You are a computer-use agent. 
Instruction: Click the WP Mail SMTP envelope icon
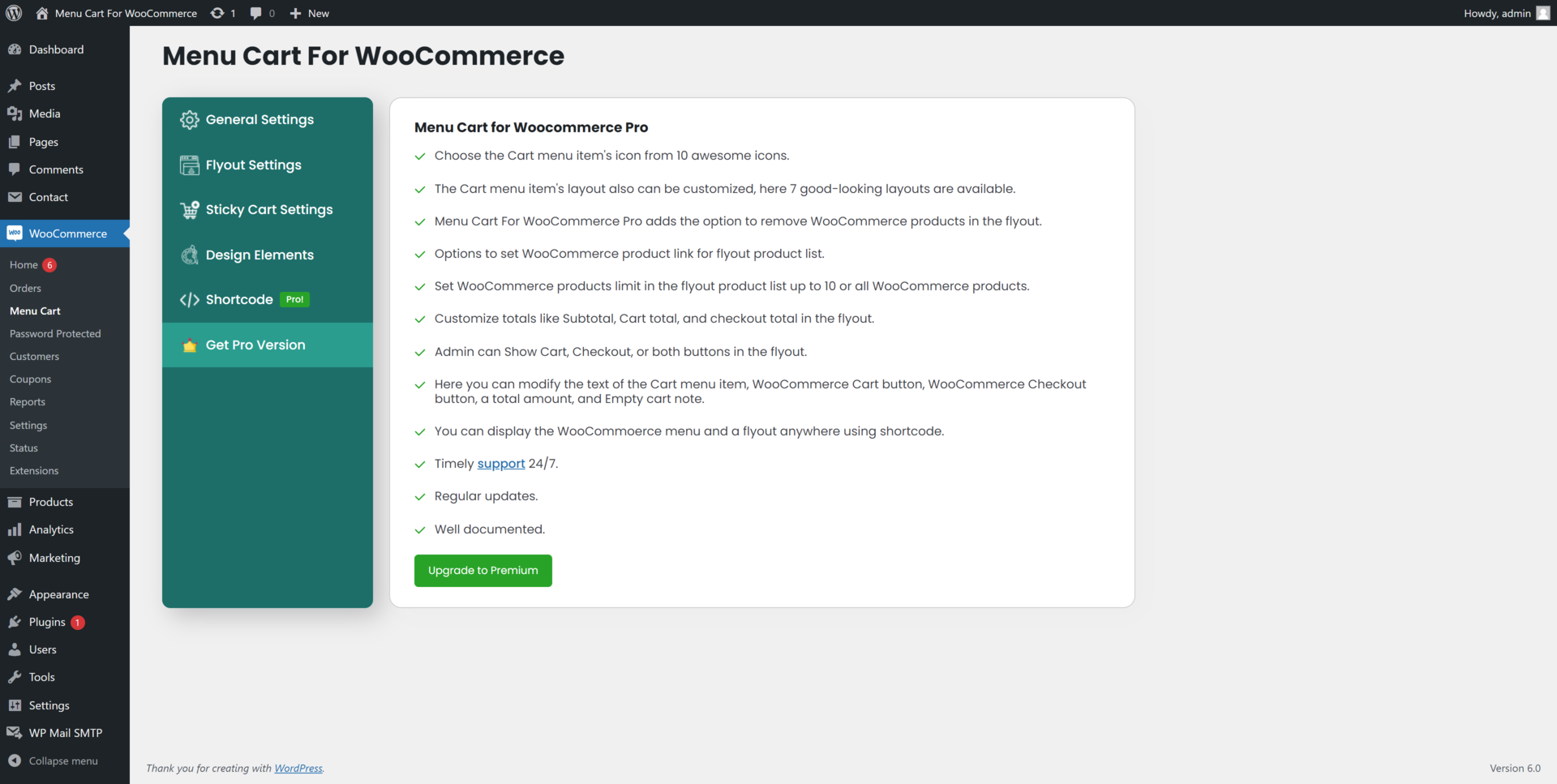click(x=15, y=733)
